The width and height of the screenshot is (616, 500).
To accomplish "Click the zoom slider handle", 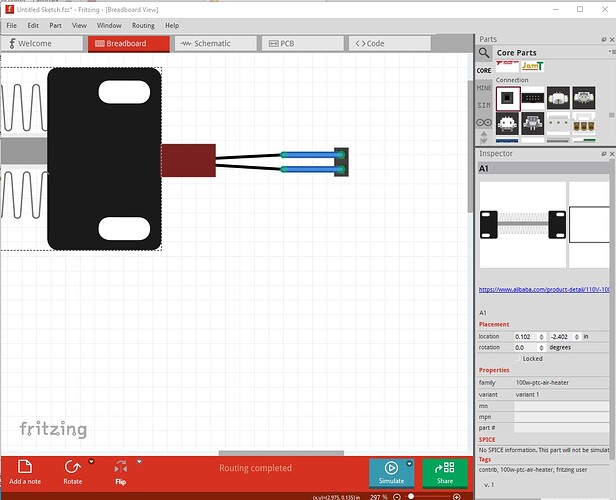I will 411,496.
